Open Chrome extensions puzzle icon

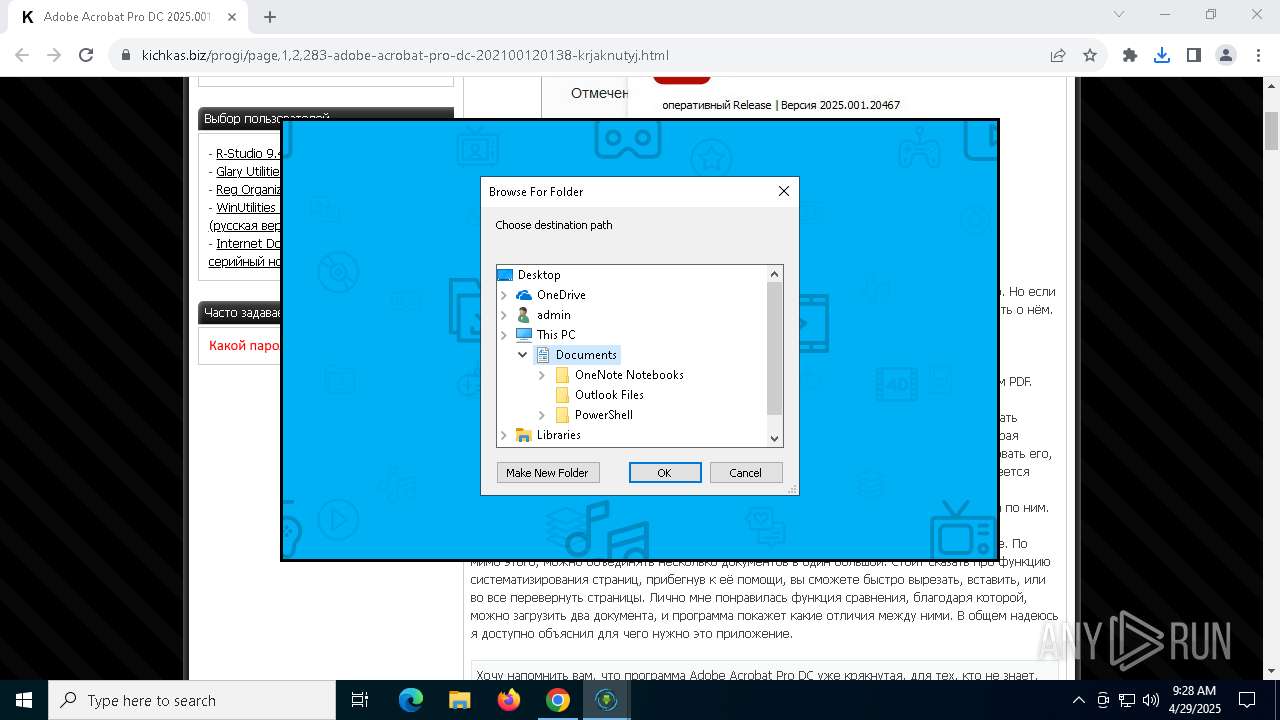point(1130,55)
